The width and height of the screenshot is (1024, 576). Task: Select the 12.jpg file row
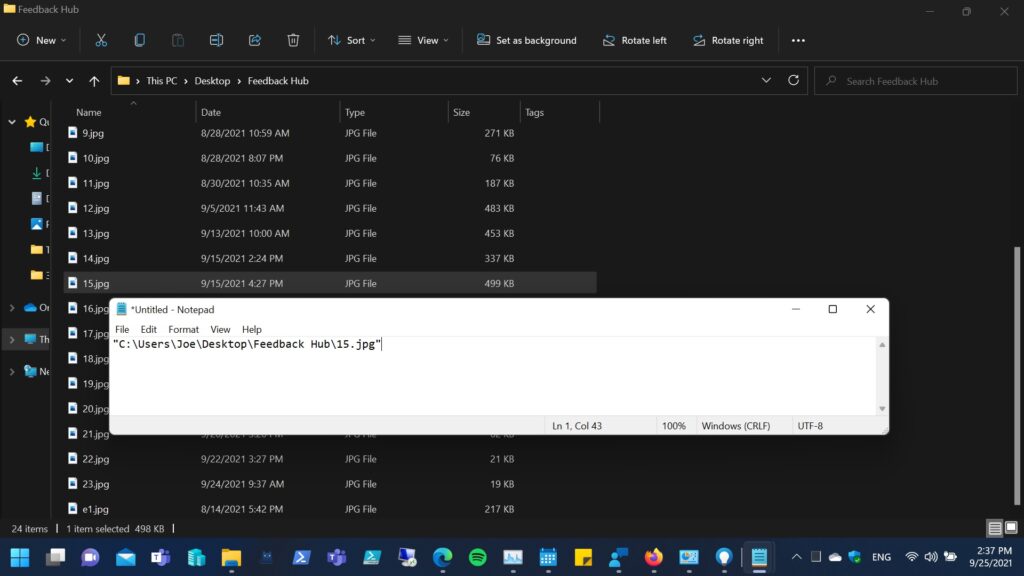96,208
